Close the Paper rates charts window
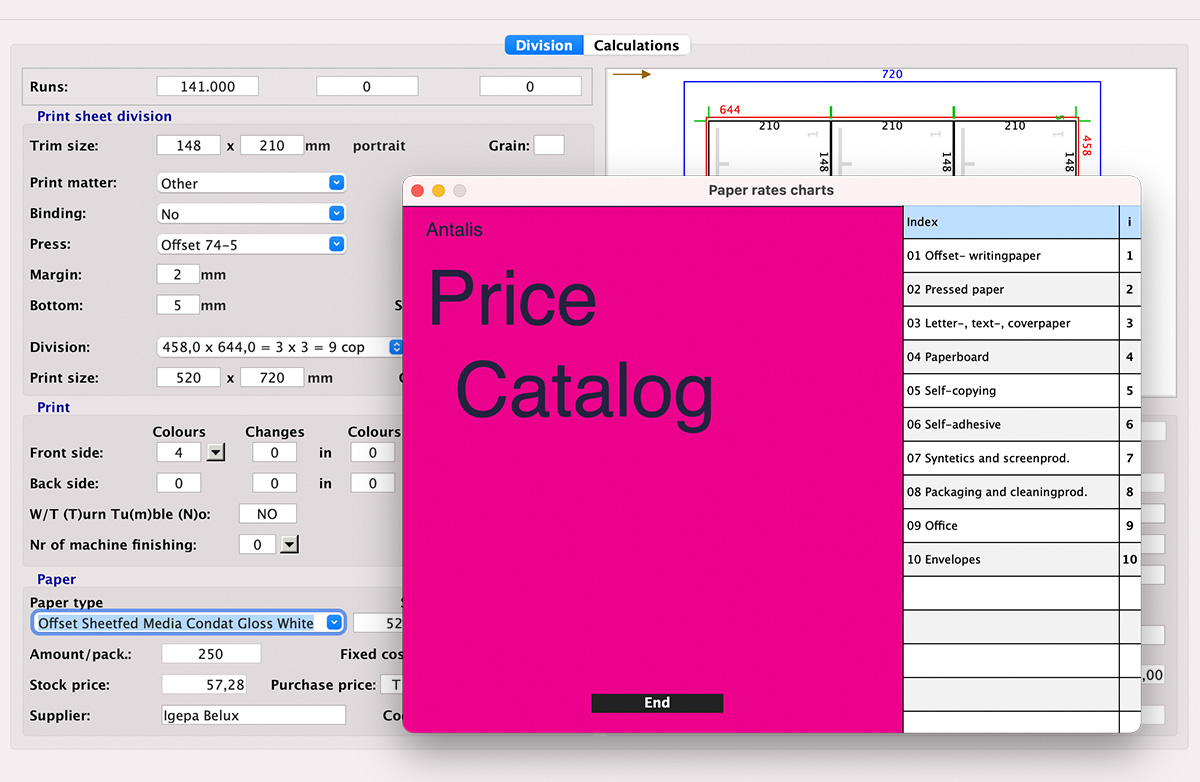 [418, 190]
